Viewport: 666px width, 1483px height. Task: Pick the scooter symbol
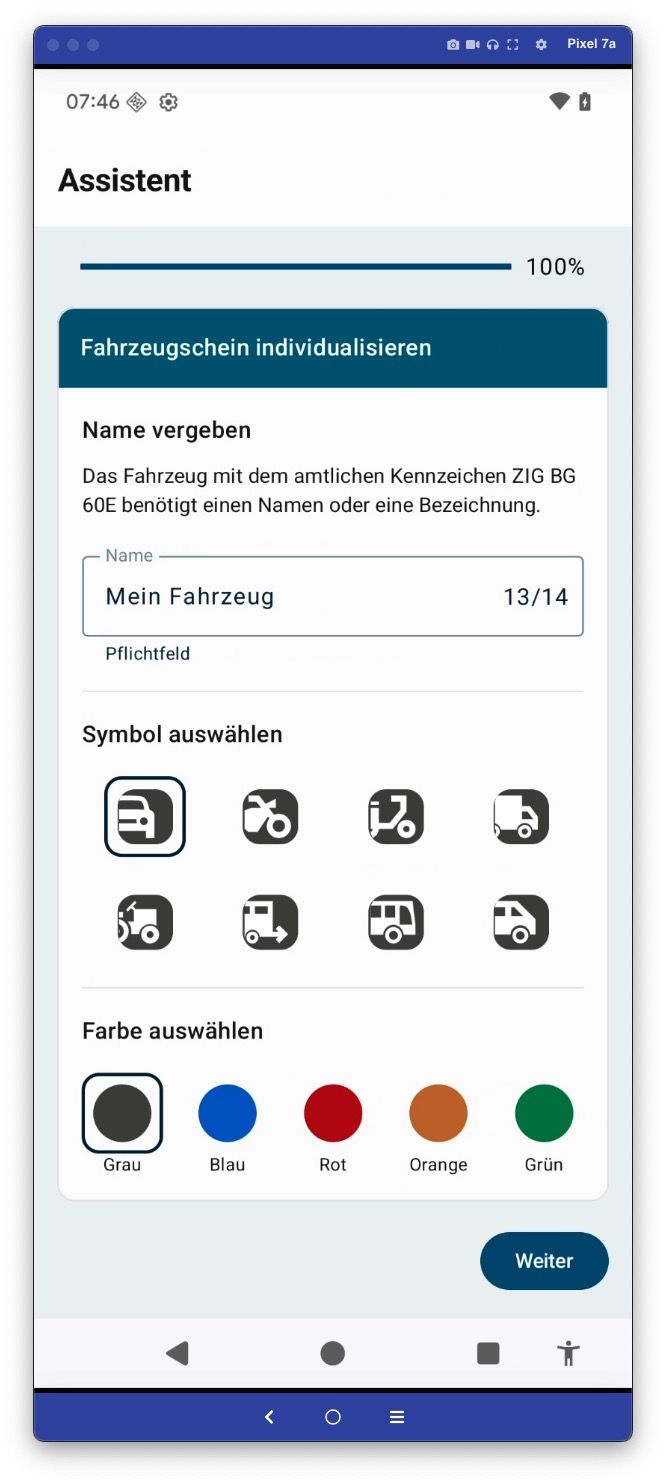396,817
